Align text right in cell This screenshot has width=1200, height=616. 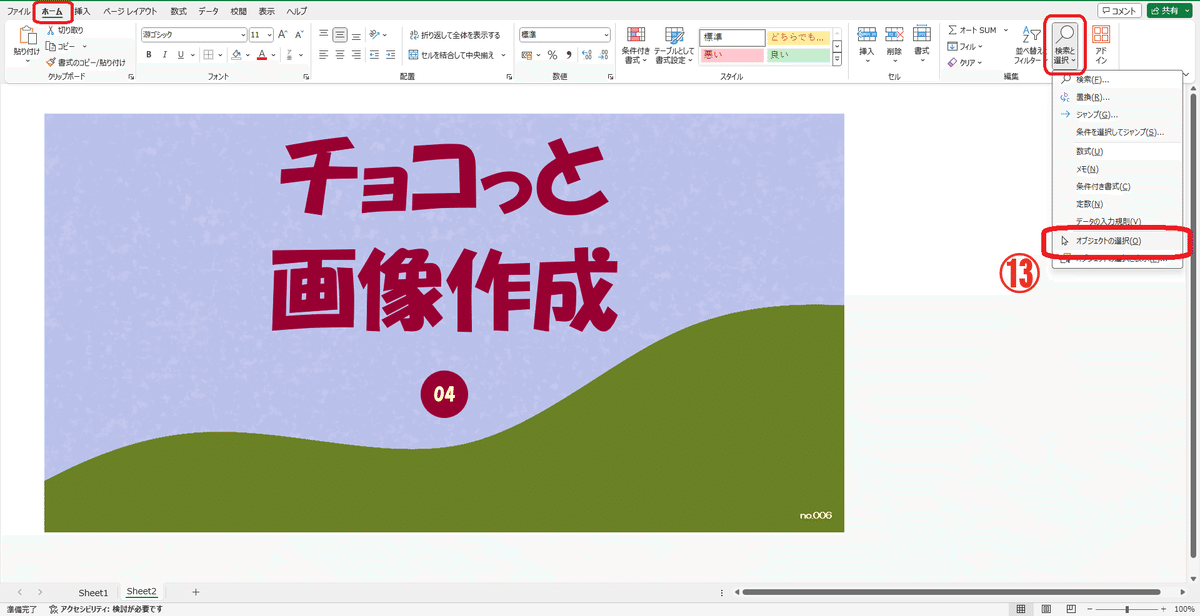[x=356, y=55]
